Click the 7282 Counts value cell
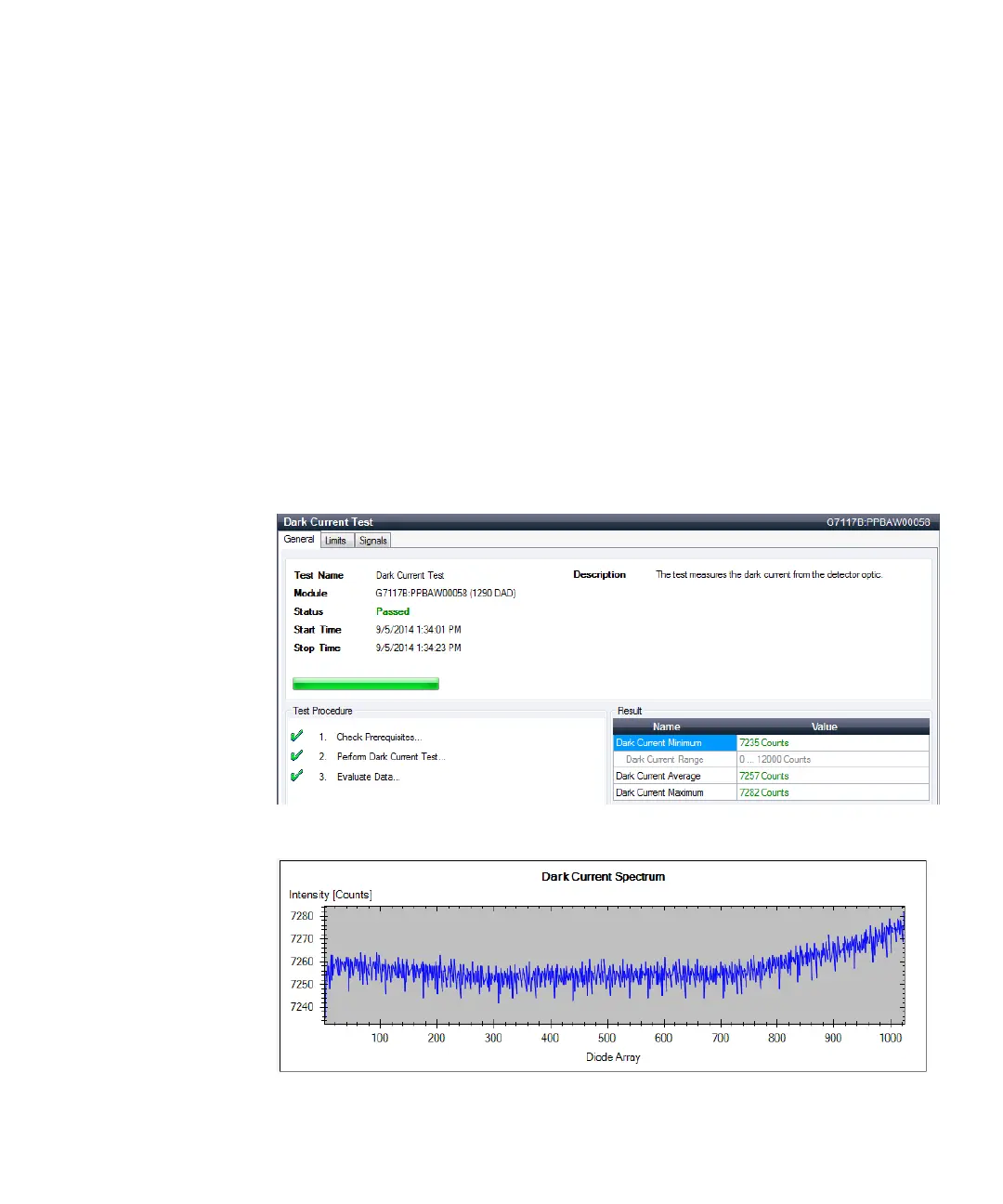 833,793
